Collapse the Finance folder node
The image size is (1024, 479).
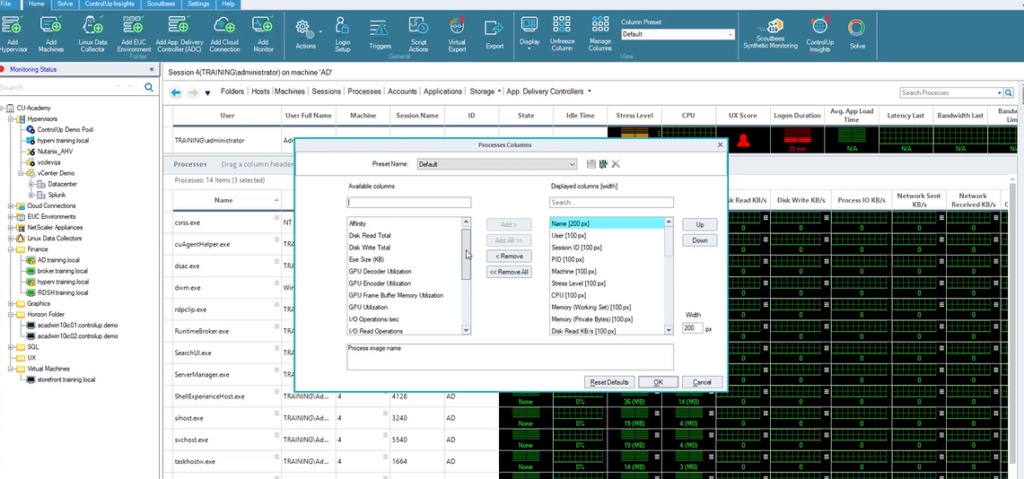[x=12, y=249]
